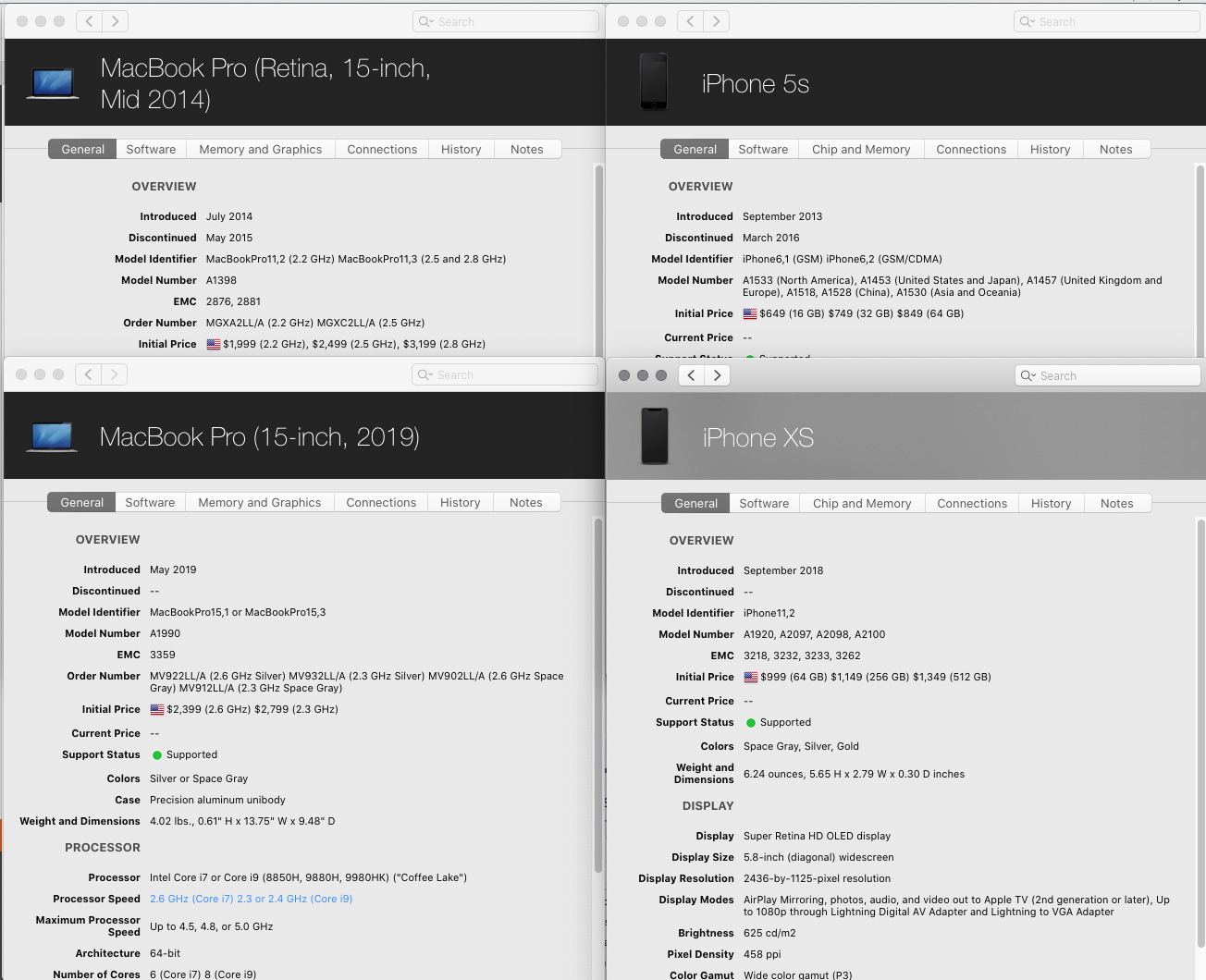Open Connections tab in MacBook Pro 2019 window
Viewport: 1206px width, 980px height.
click(381, 502)
